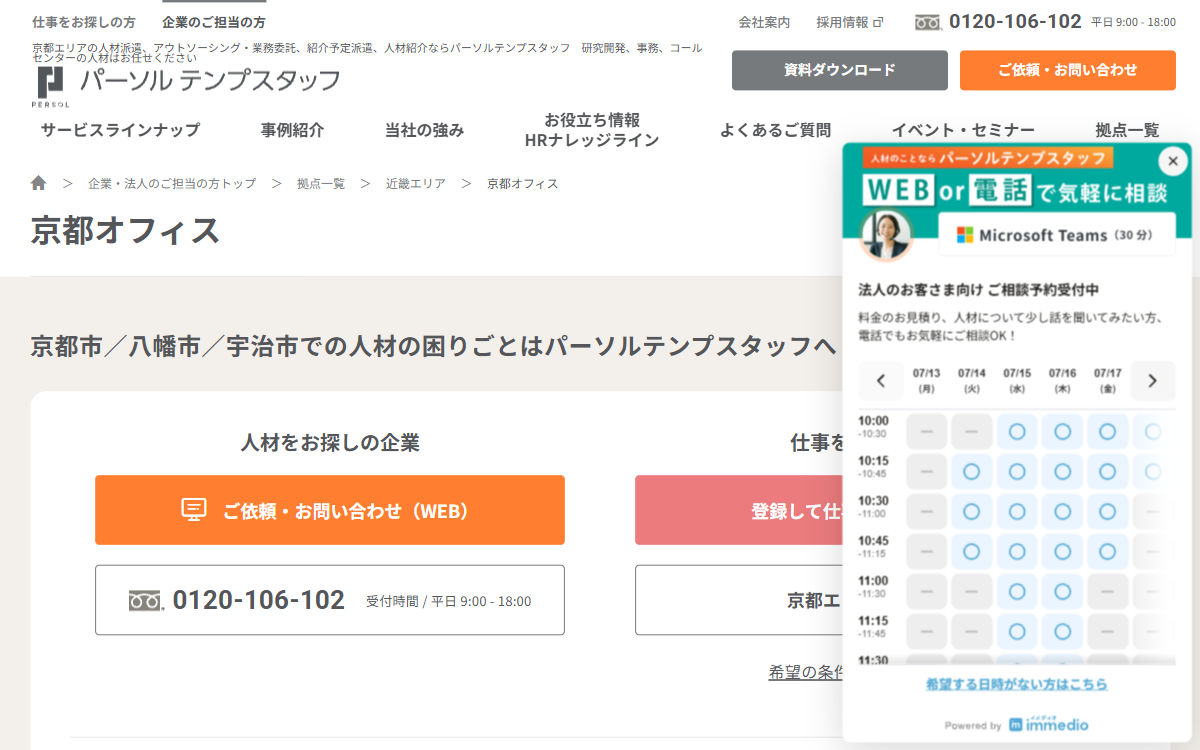The width and height of the screenshot is (1200, 750).
Task: Click the 10:00 -10:30 time label
Action: pyautogui.click(x=873, y=427)
